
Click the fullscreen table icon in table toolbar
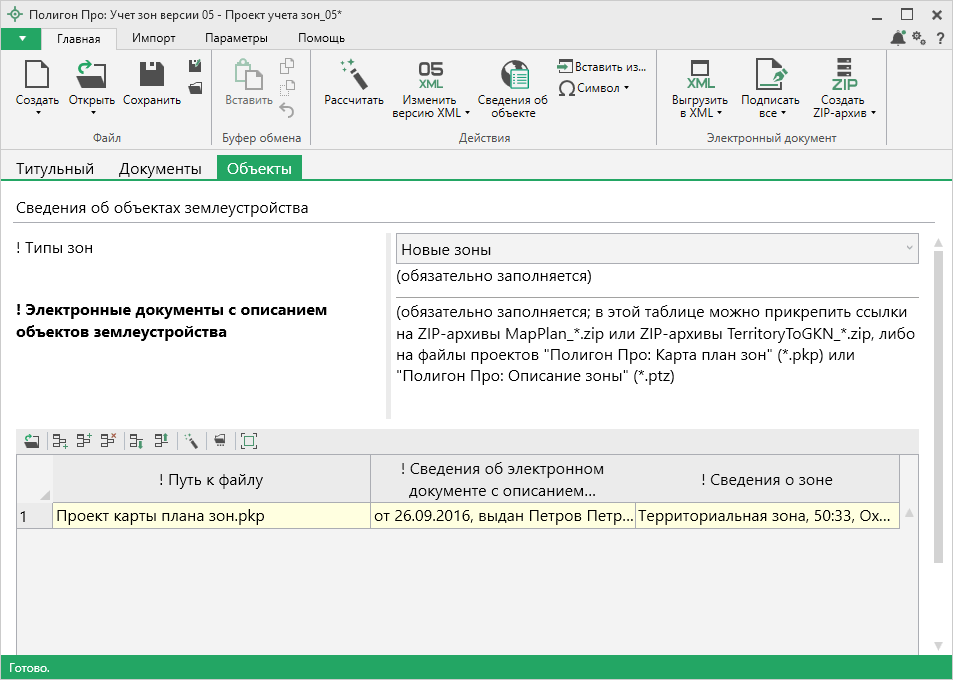coord(249,440)
